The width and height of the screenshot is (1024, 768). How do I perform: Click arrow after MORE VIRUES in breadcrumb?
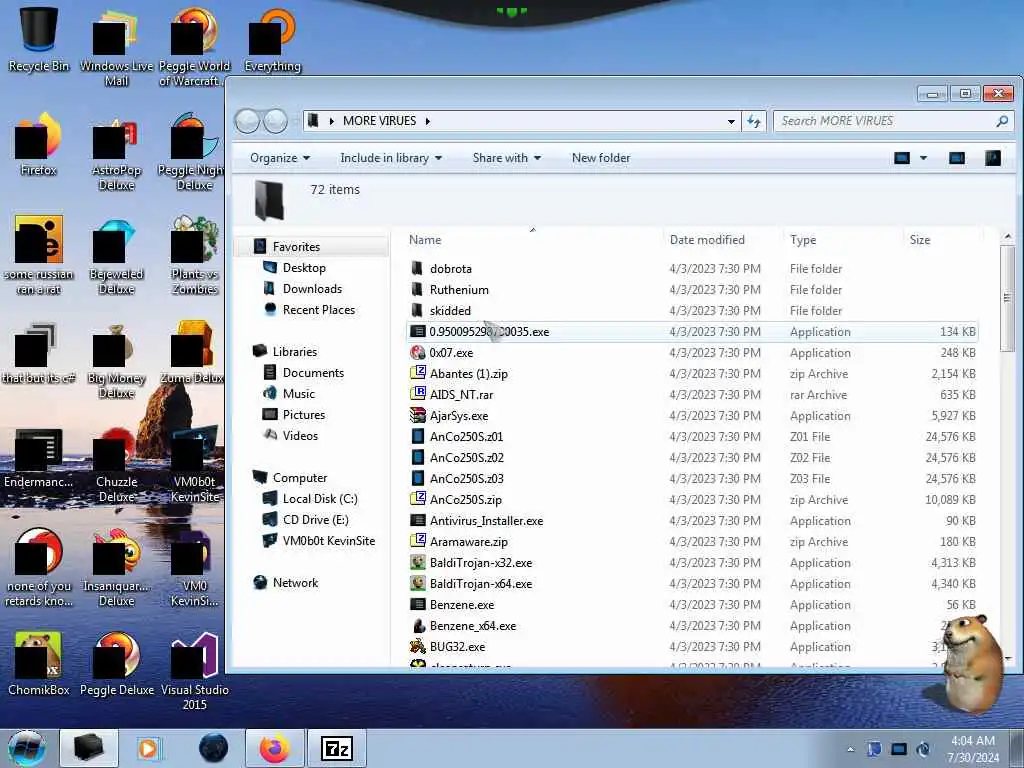click(x=428, y=121)
